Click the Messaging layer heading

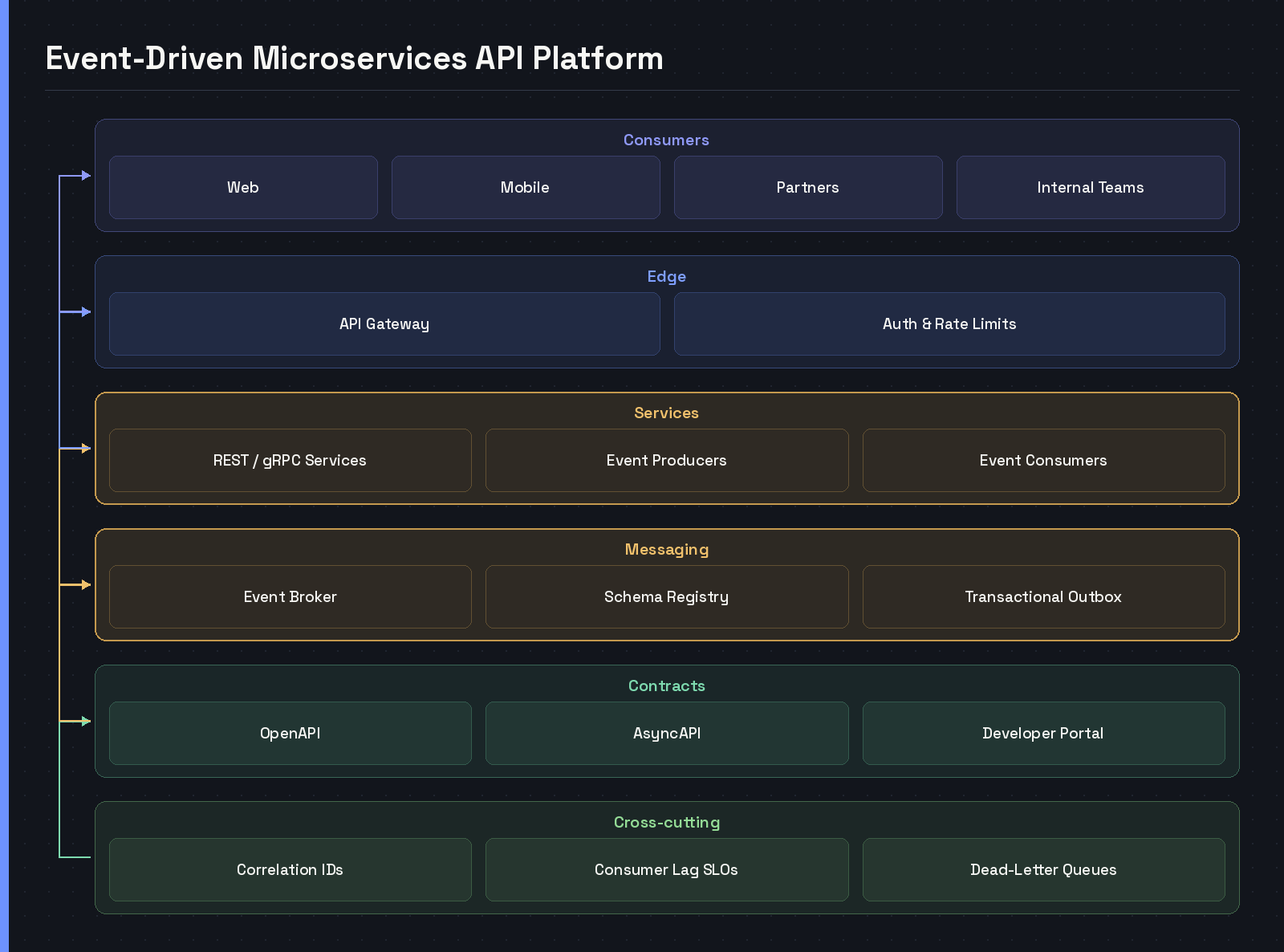click(x=666, y=550)
